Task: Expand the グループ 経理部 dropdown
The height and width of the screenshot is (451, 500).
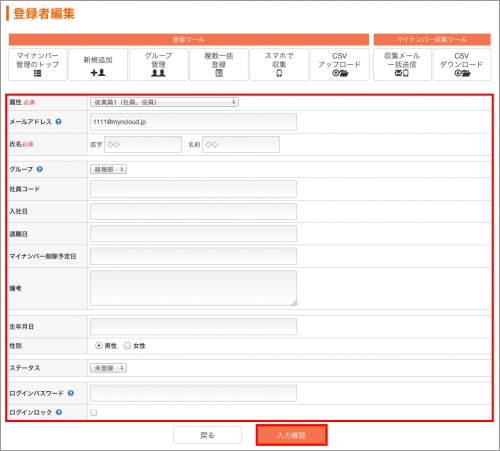Action: (108, 169)
